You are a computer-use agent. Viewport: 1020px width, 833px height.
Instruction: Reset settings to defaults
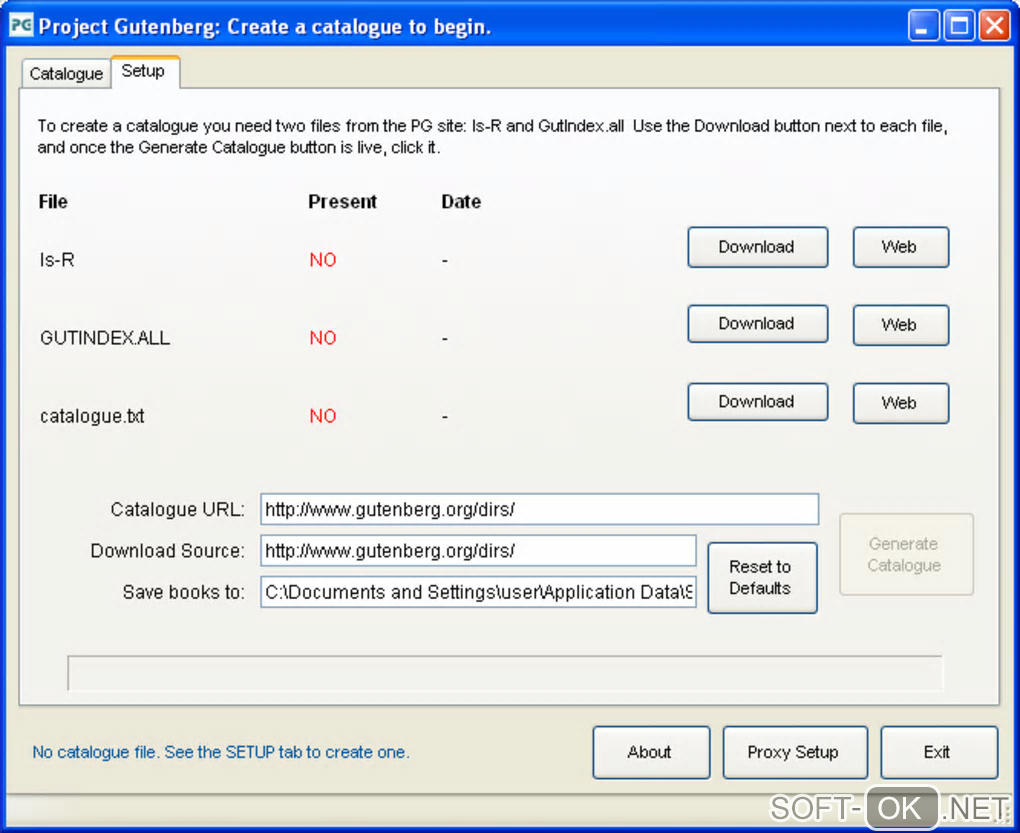click(x=762, y=577)
